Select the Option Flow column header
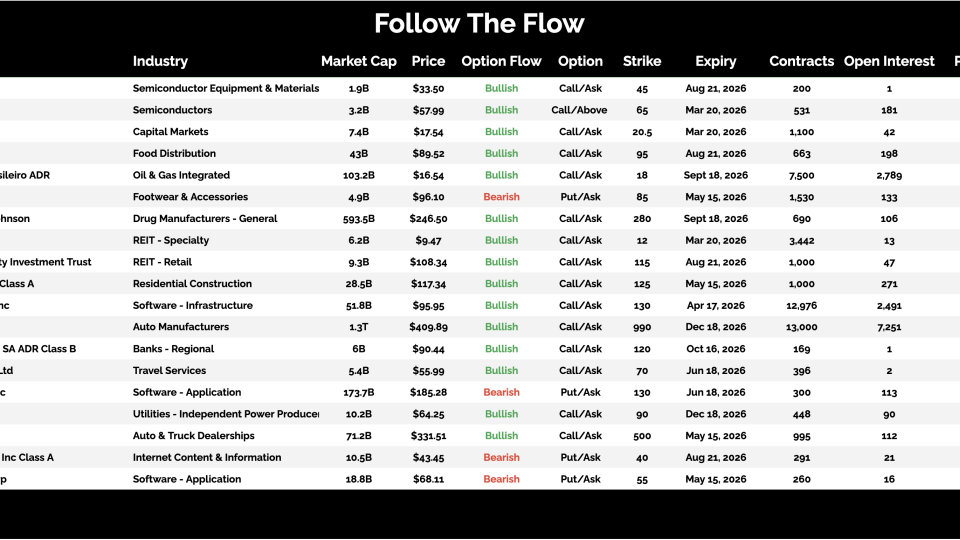Viewport: 960px width, 540px height. pyautogui.click(x=501, y=61)
